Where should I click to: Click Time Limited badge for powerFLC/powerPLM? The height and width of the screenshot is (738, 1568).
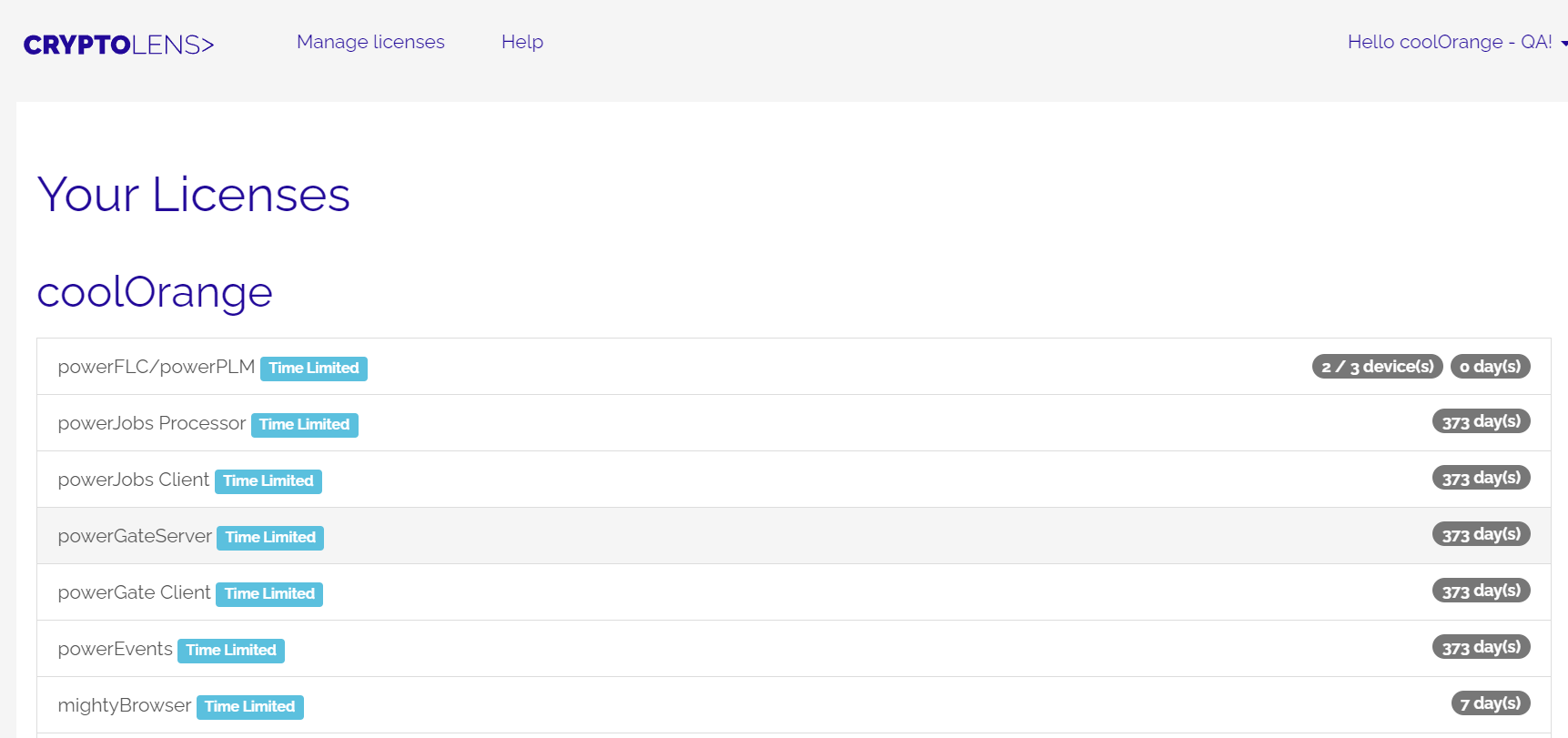coord(314,369)
